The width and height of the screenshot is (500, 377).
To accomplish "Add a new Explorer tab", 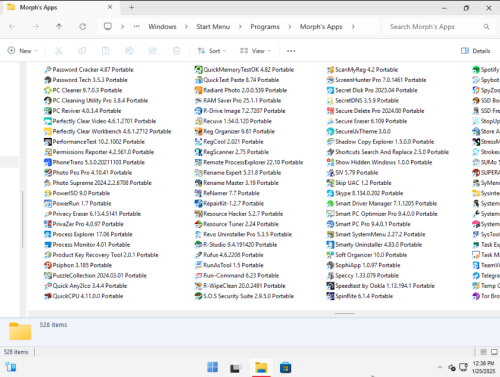I will (131, 7).
